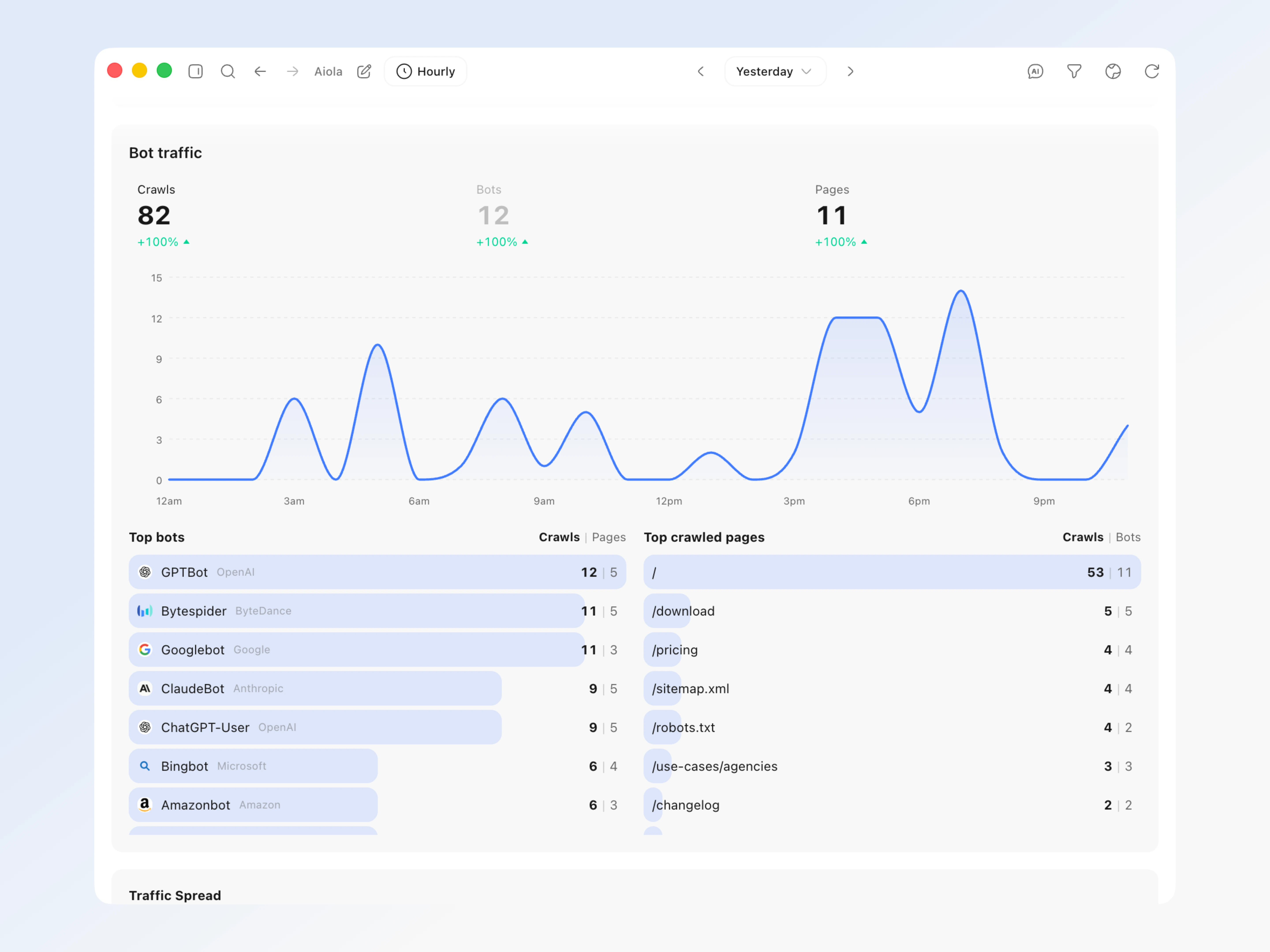1270x952 pixels.
Task: Select the GPTBot row in Top bots
Action: pyautogui.click(x=377, y=572)
